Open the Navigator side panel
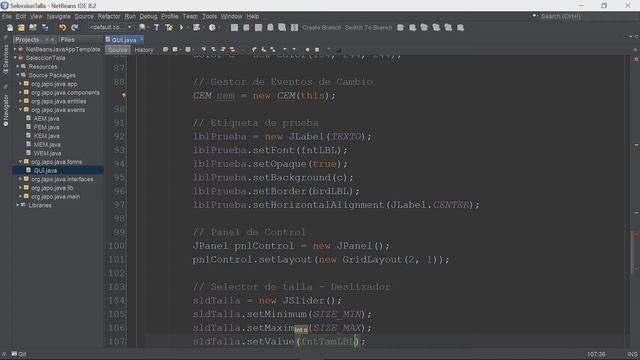This screenshot has height=360, width=640. pyautogui.click(x=6, y=109)
